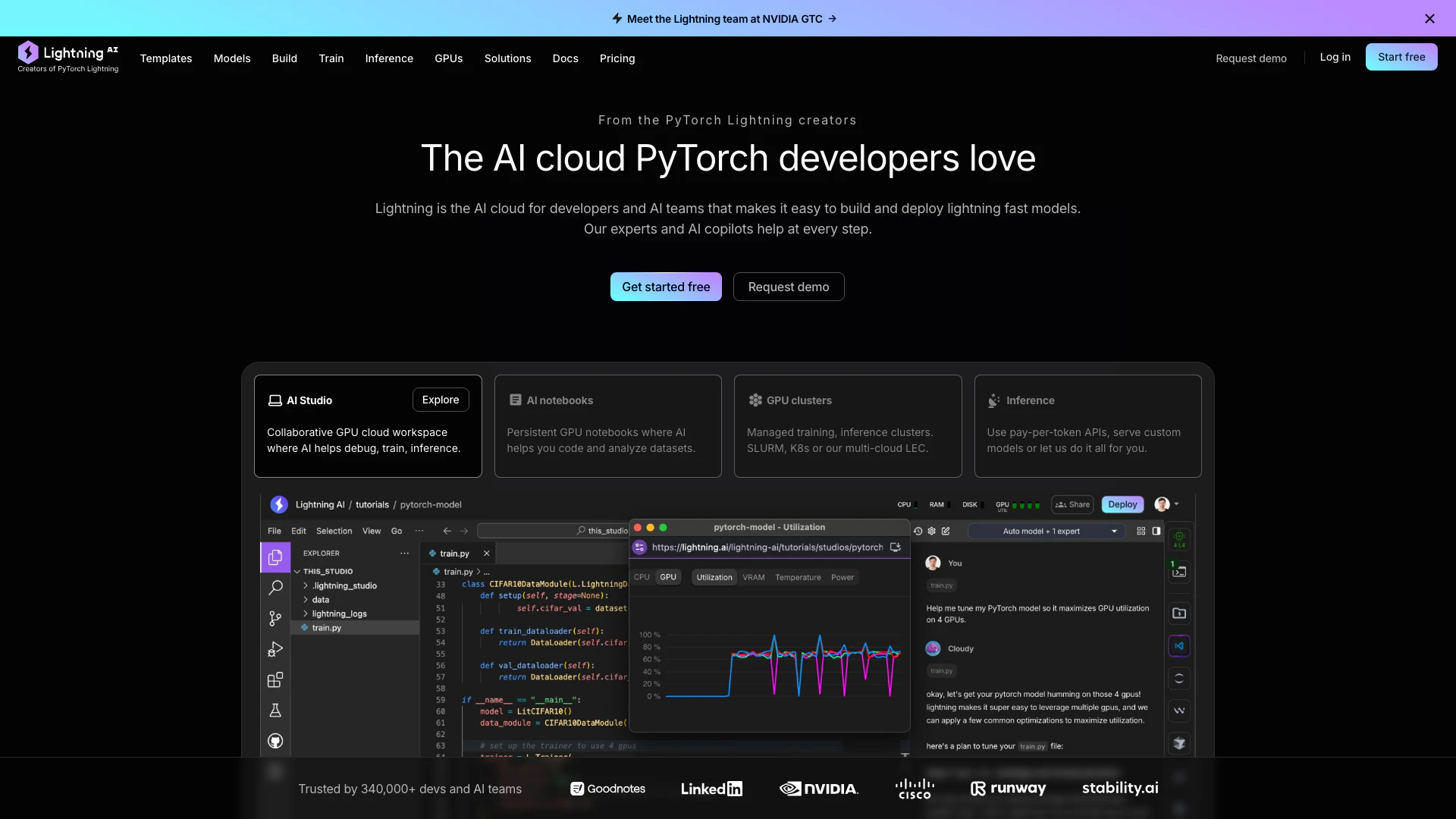Open the Extensions blocks icon

point(275,680)
